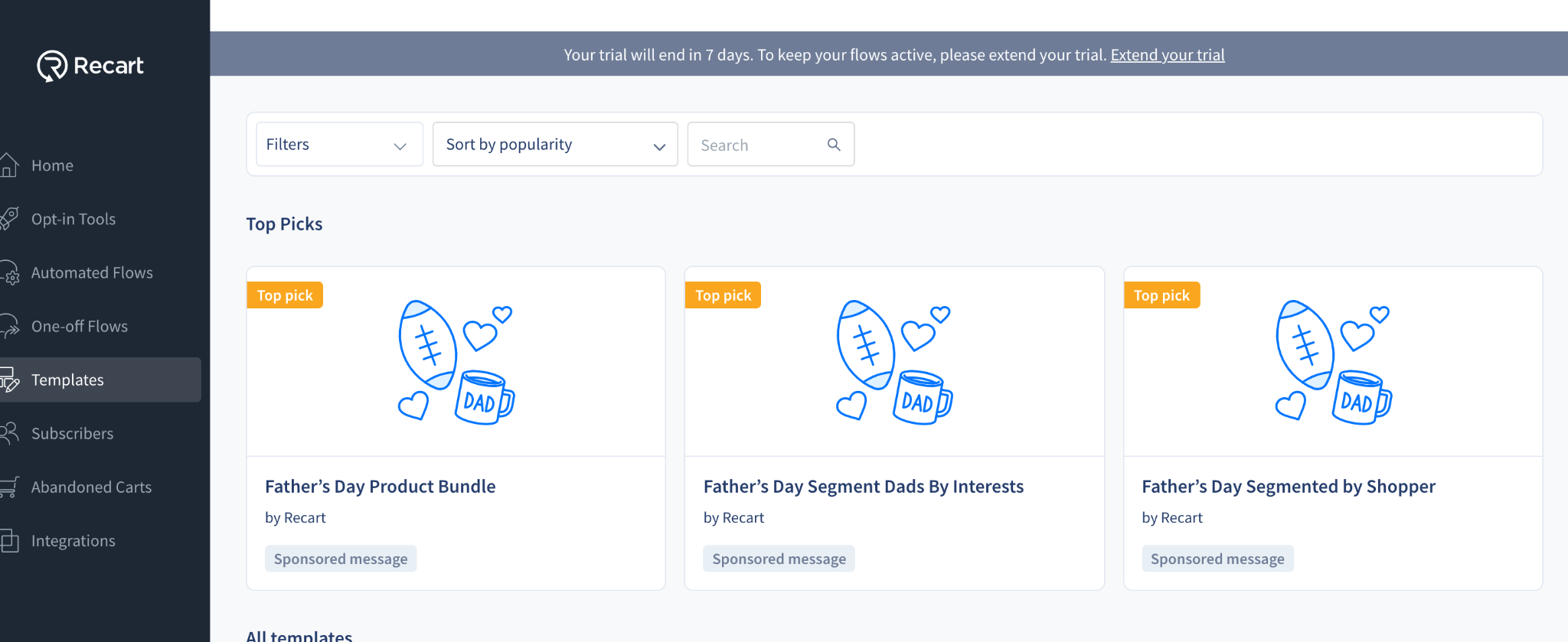The image size is (1568, 642).
Task: Select the Segment Dads By Interests thumbnail
Action: 894,362
